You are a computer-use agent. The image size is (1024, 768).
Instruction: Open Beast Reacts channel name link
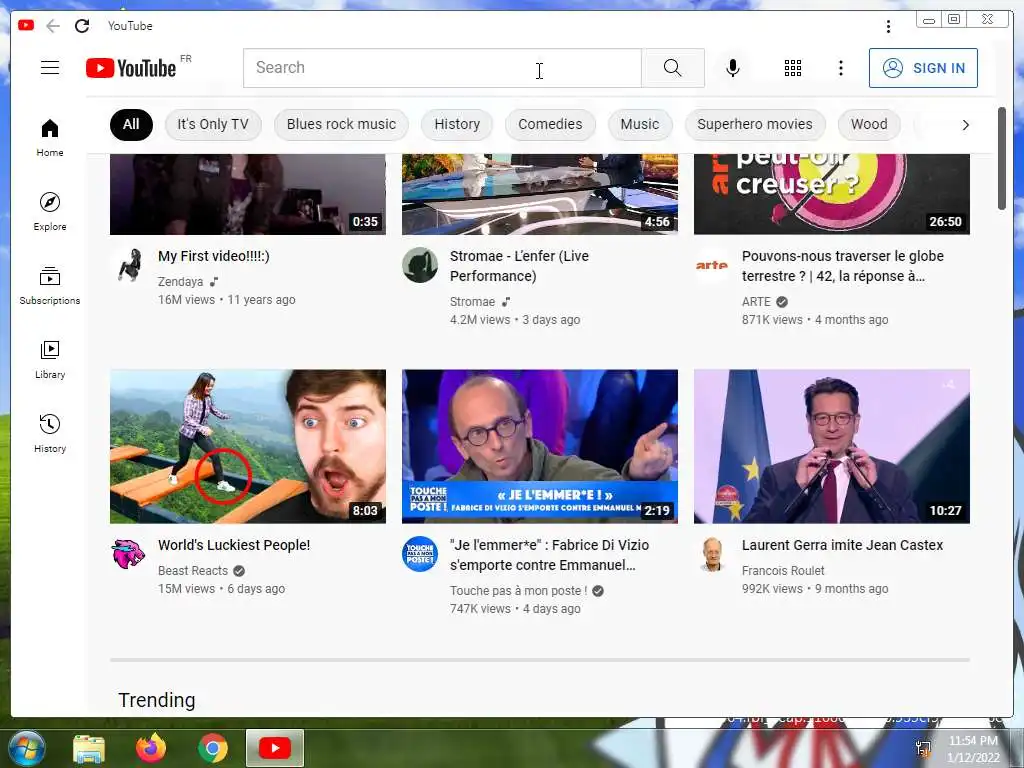coord(193,571)
